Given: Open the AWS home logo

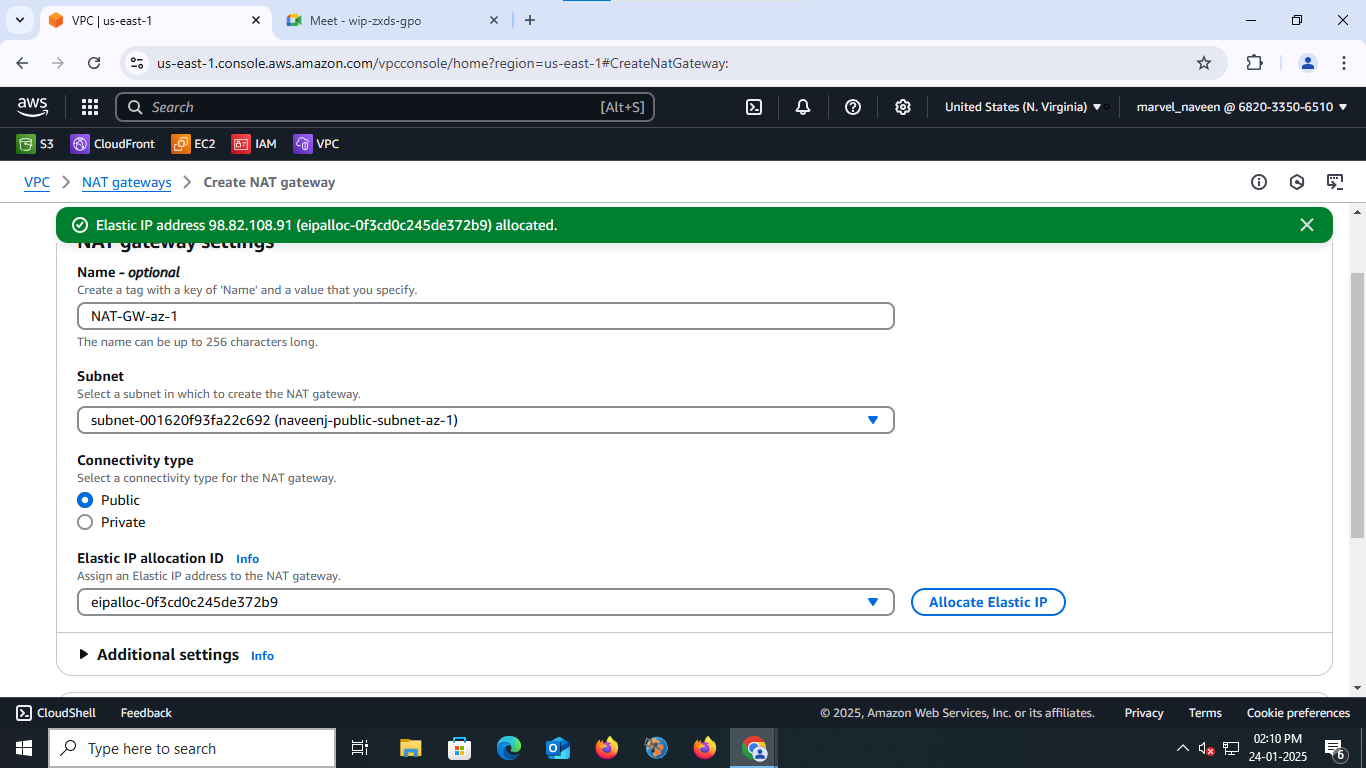Looking at the screenshot, I should tap(33, 107).
